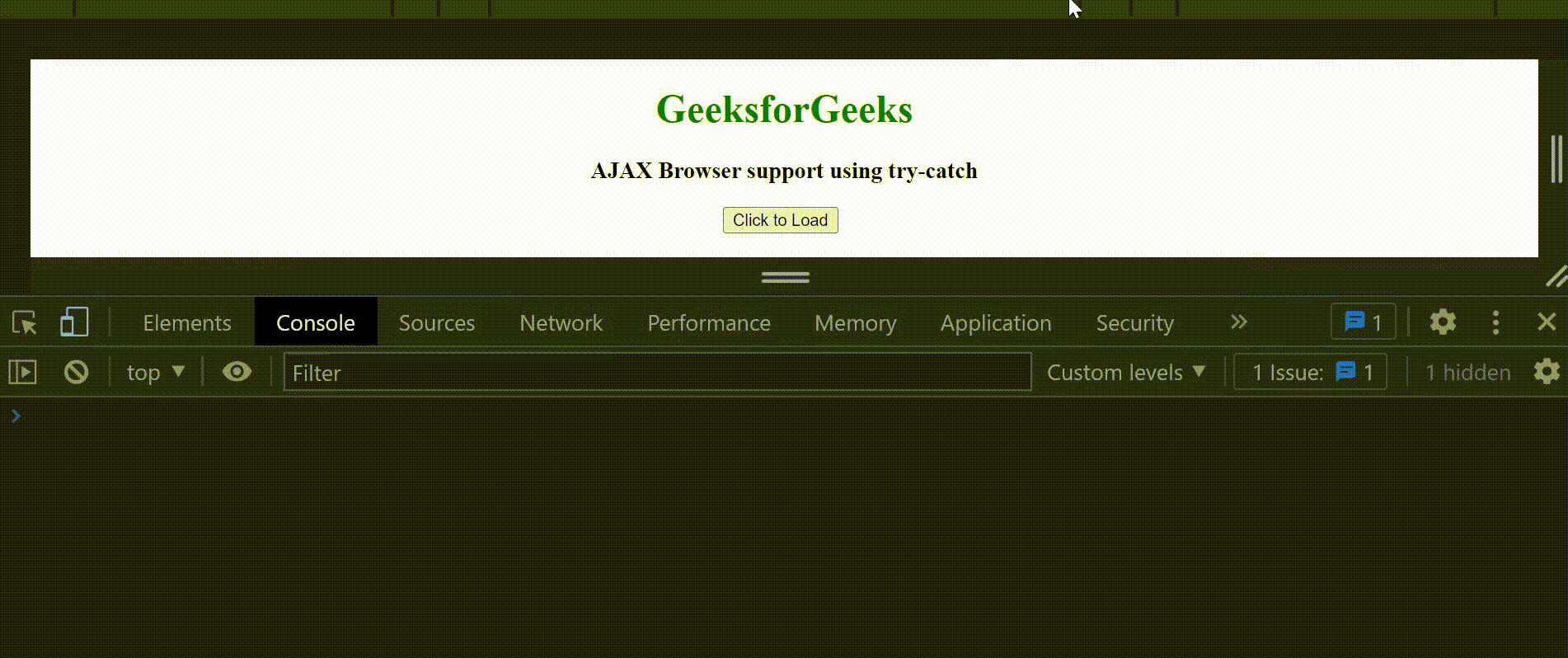The width and height of the screenshot is (1568, 658).
Task: Click the GeeksforGeeks heading
Action: [784, 110]
